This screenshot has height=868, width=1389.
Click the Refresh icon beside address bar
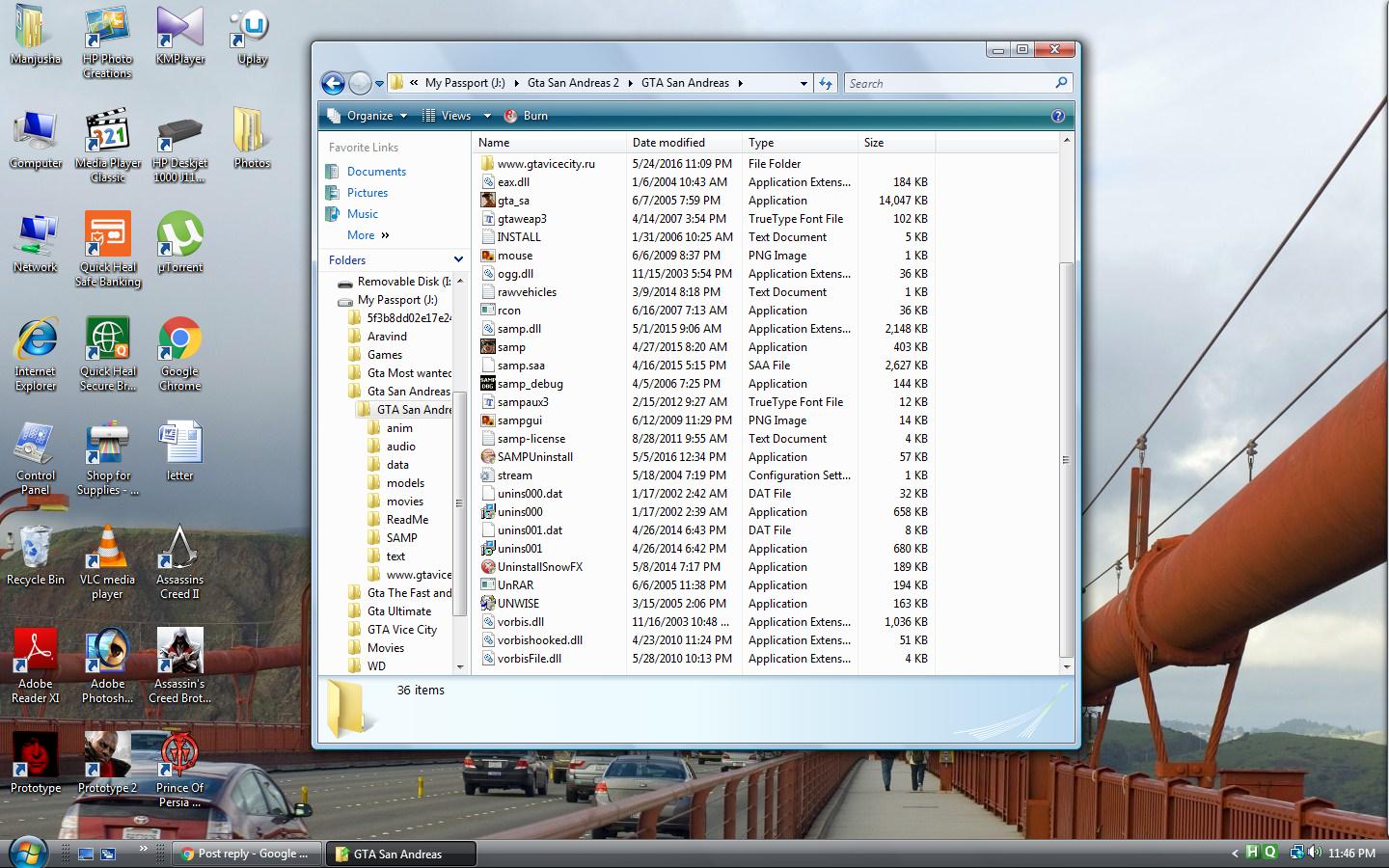pos(826,84)
